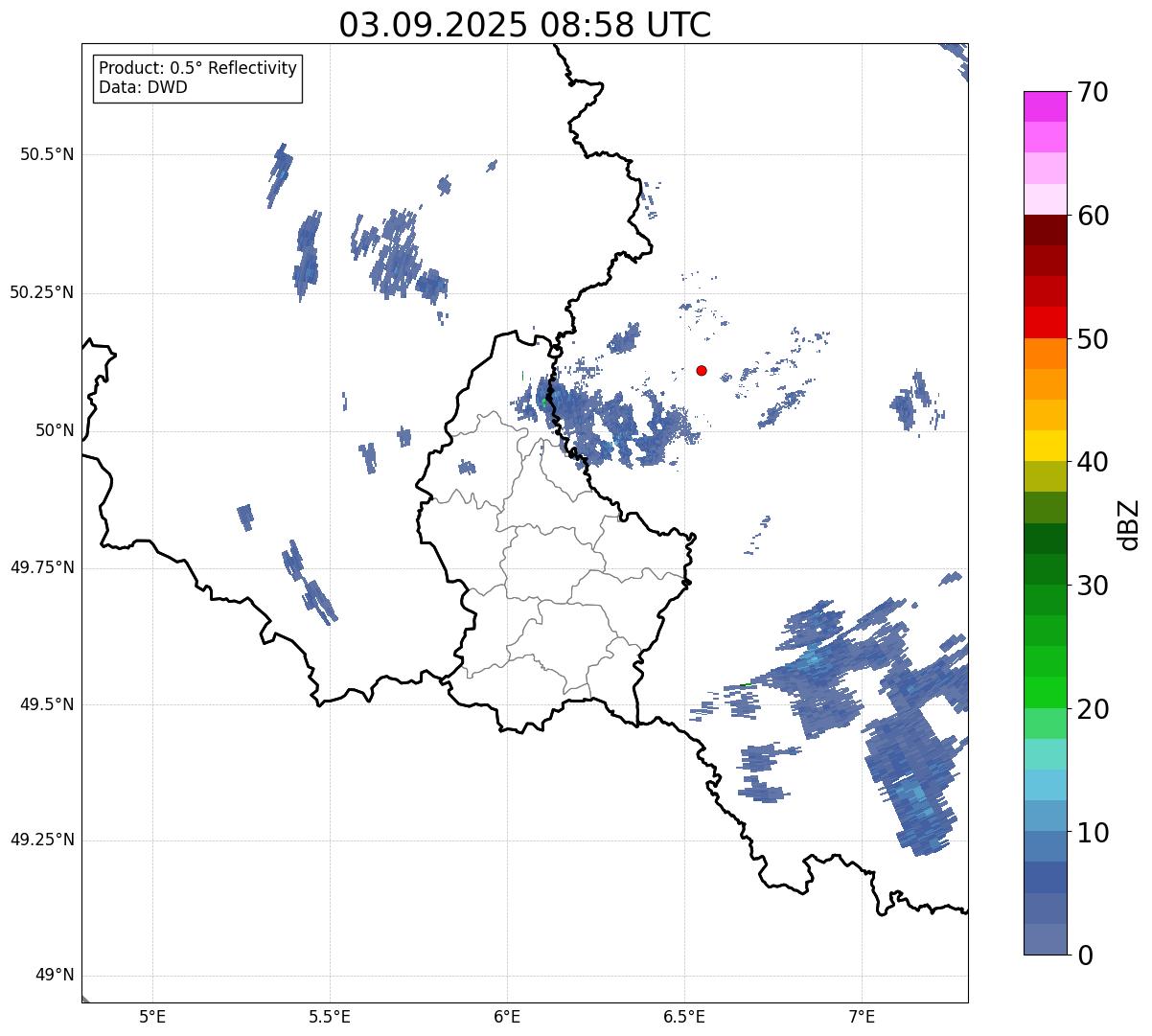Viewport: 1152px width, 1036px height.
Task: Click the 6.5°E longitude tick label
Action: tap(684, 1017)
